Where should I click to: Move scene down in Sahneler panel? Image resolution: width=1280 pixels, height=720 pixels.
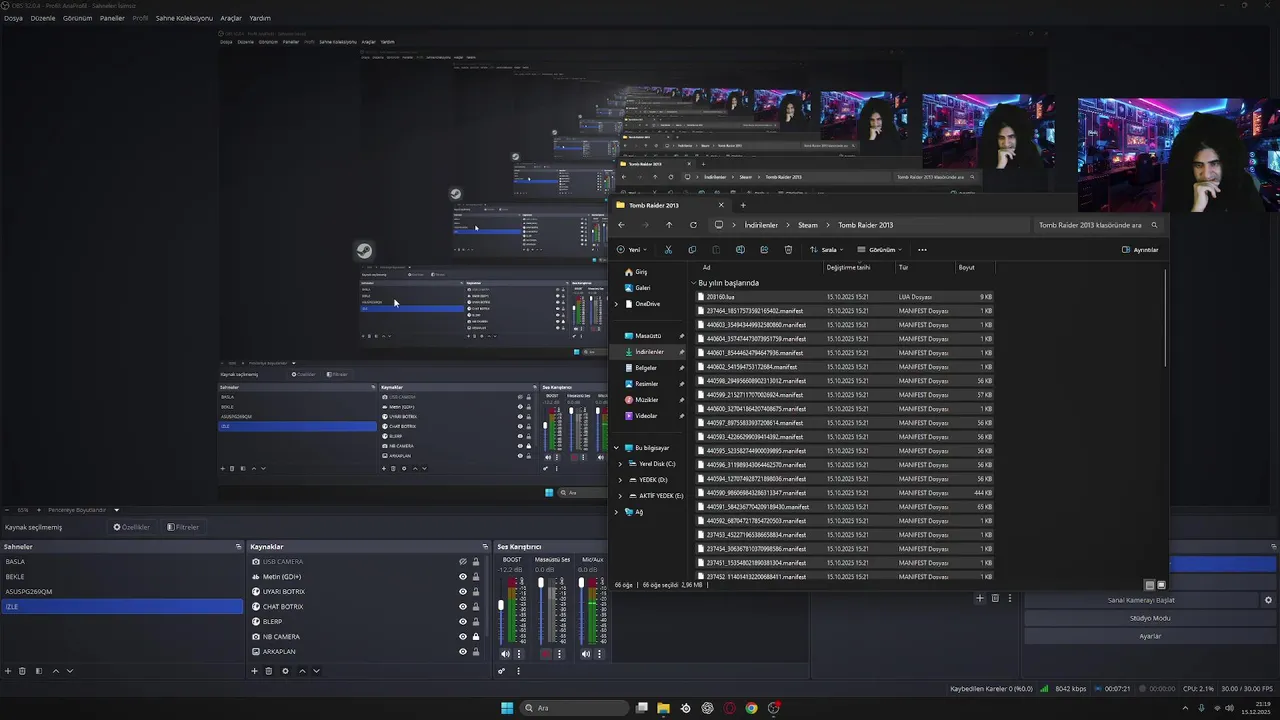click(70, 671)
